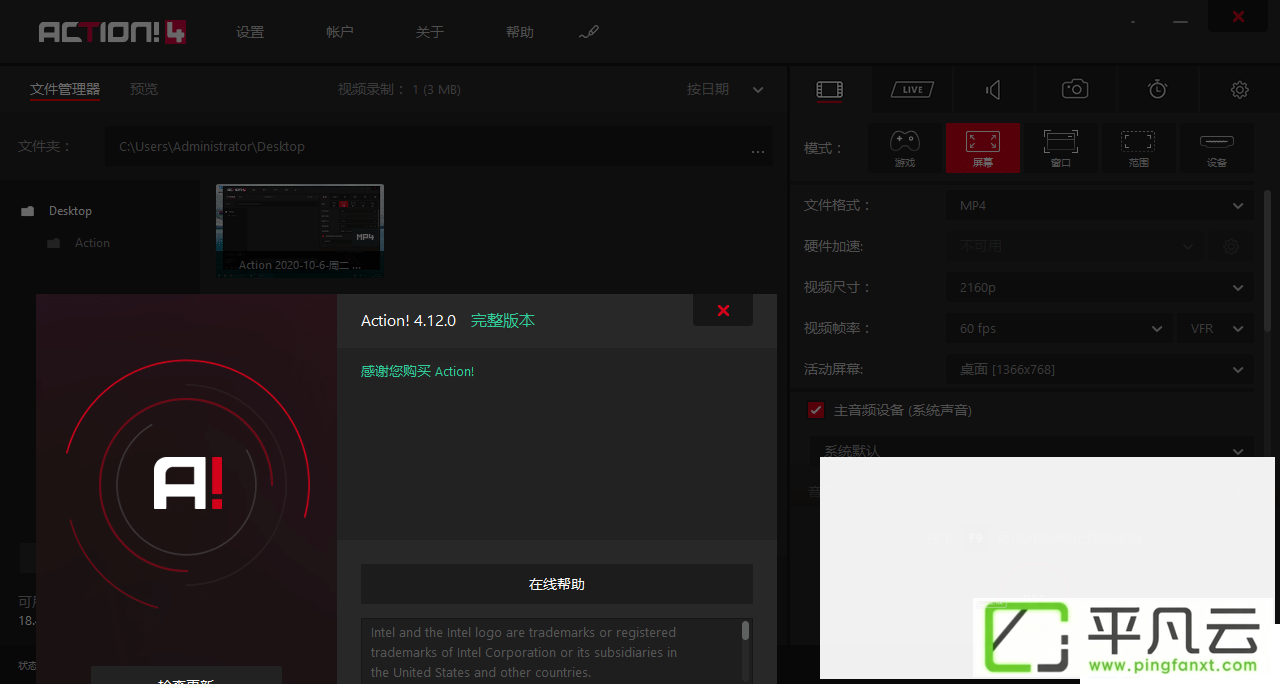Open the Action 2020-10-6 video thumbnail
The width and height of the screenshot is (1280, 684).
[299, 230]
